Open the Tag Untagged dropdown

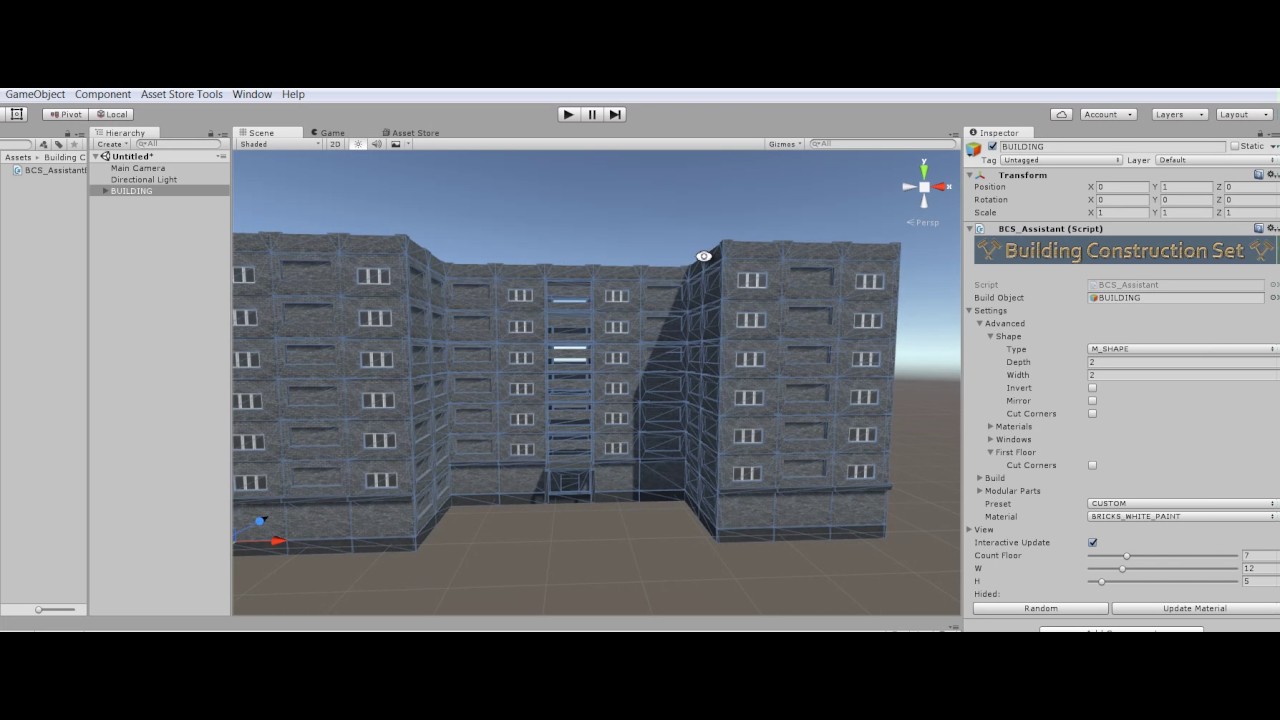click(x=1062, y=160)
